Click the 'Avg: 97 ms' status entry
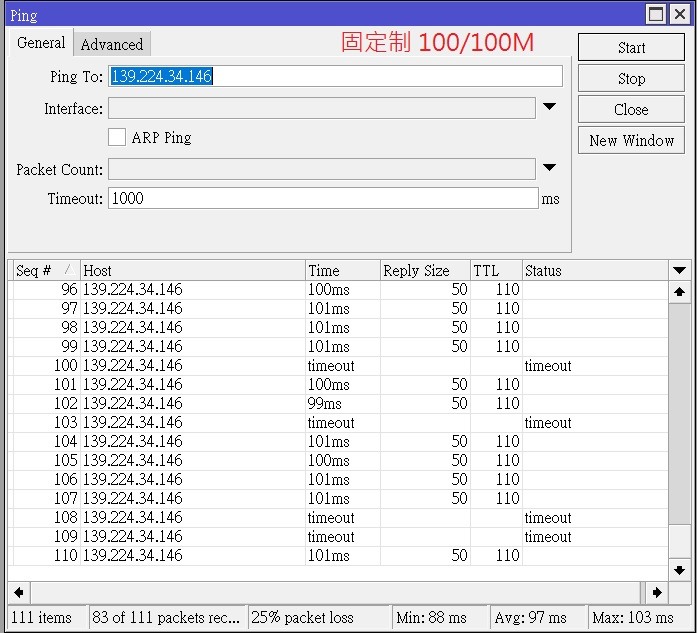The width and height of the screenshot is (697, 633). pyautogui.click(x=539, y=617)
